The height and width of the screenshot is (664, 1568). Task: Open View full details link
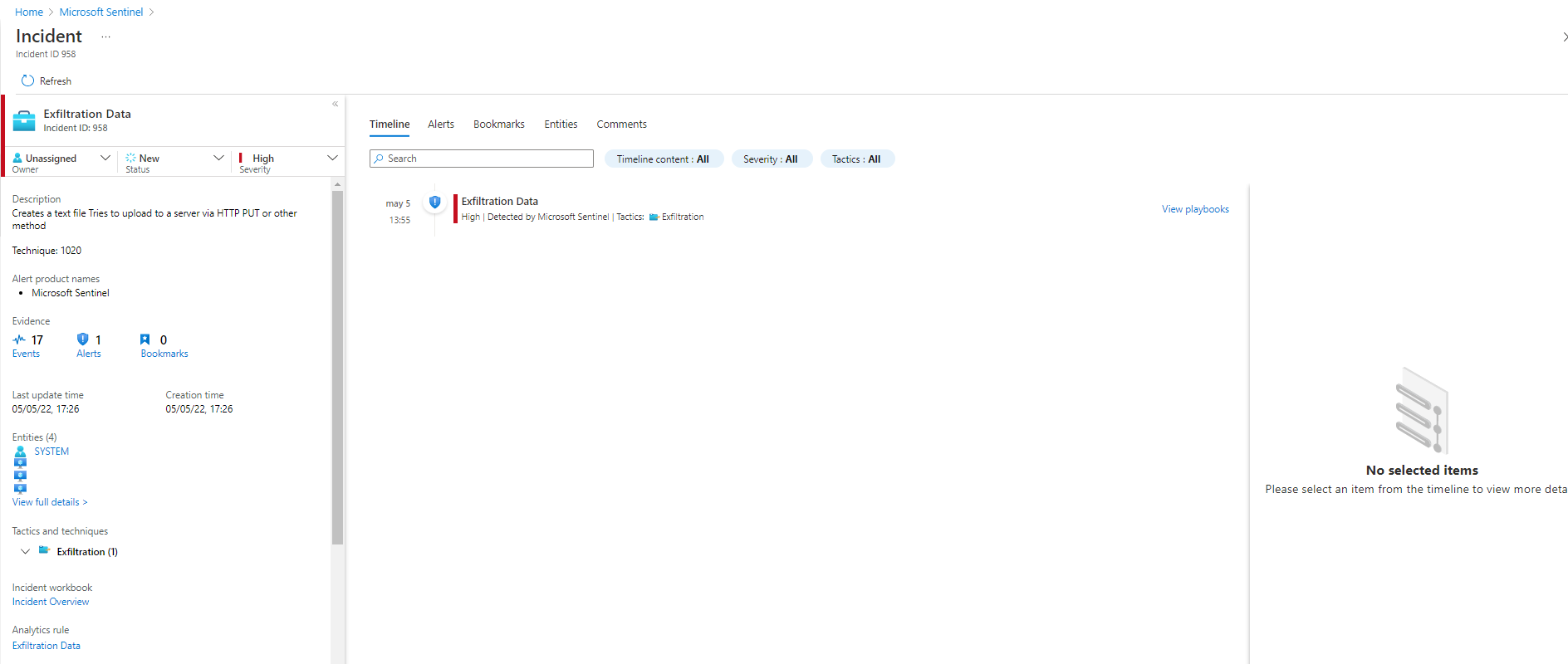click(x=50, y=502)
